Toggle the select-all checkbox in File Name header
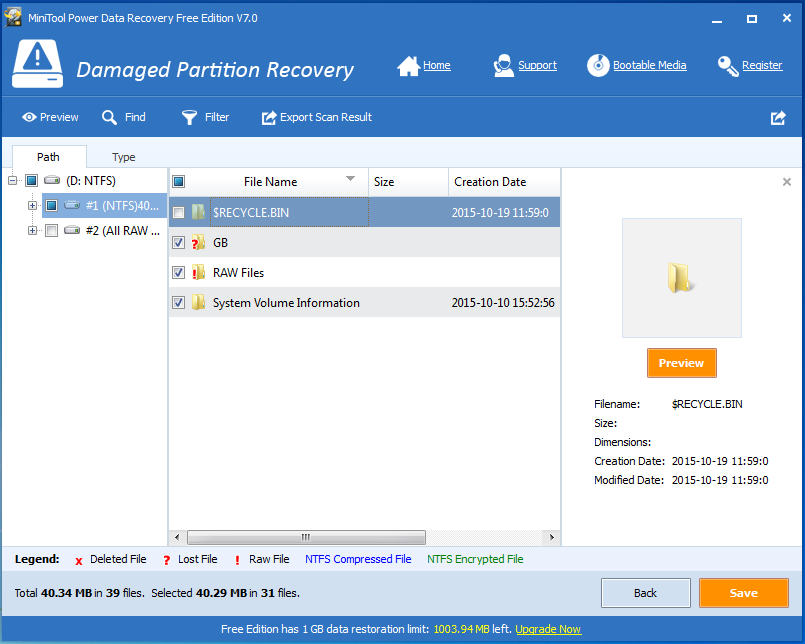This screenshot has height=644, width=805. 179,181
